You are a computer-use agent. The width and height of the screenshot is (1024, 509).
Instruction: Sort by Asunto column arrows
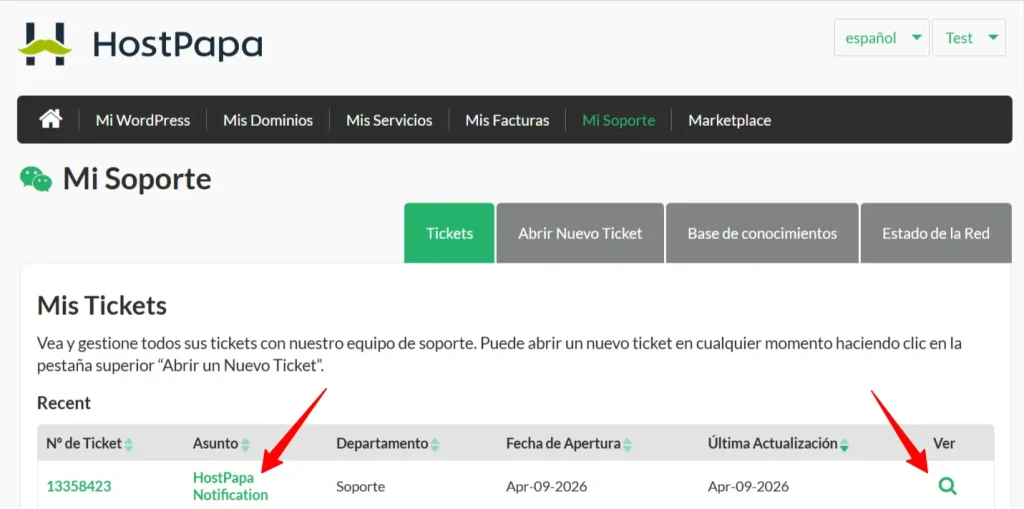(x=246, y=444)
